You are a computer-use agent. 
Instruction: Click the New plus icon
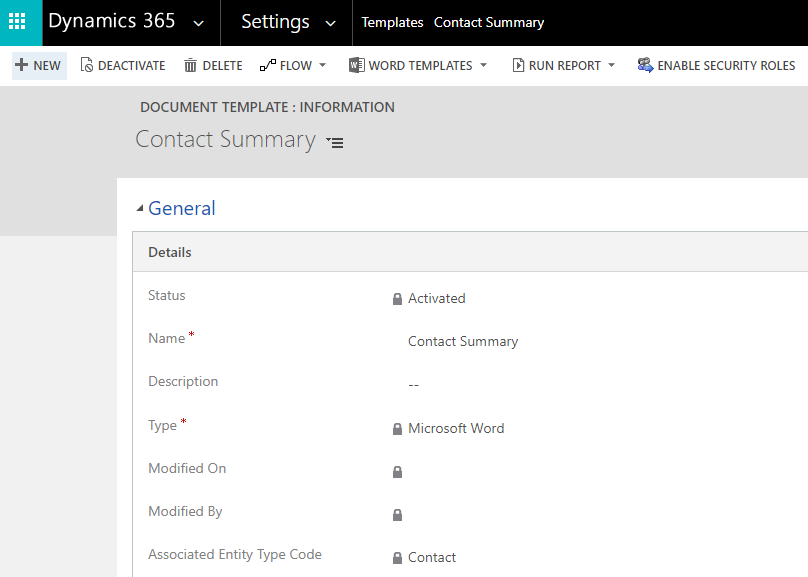pos(21,65)
